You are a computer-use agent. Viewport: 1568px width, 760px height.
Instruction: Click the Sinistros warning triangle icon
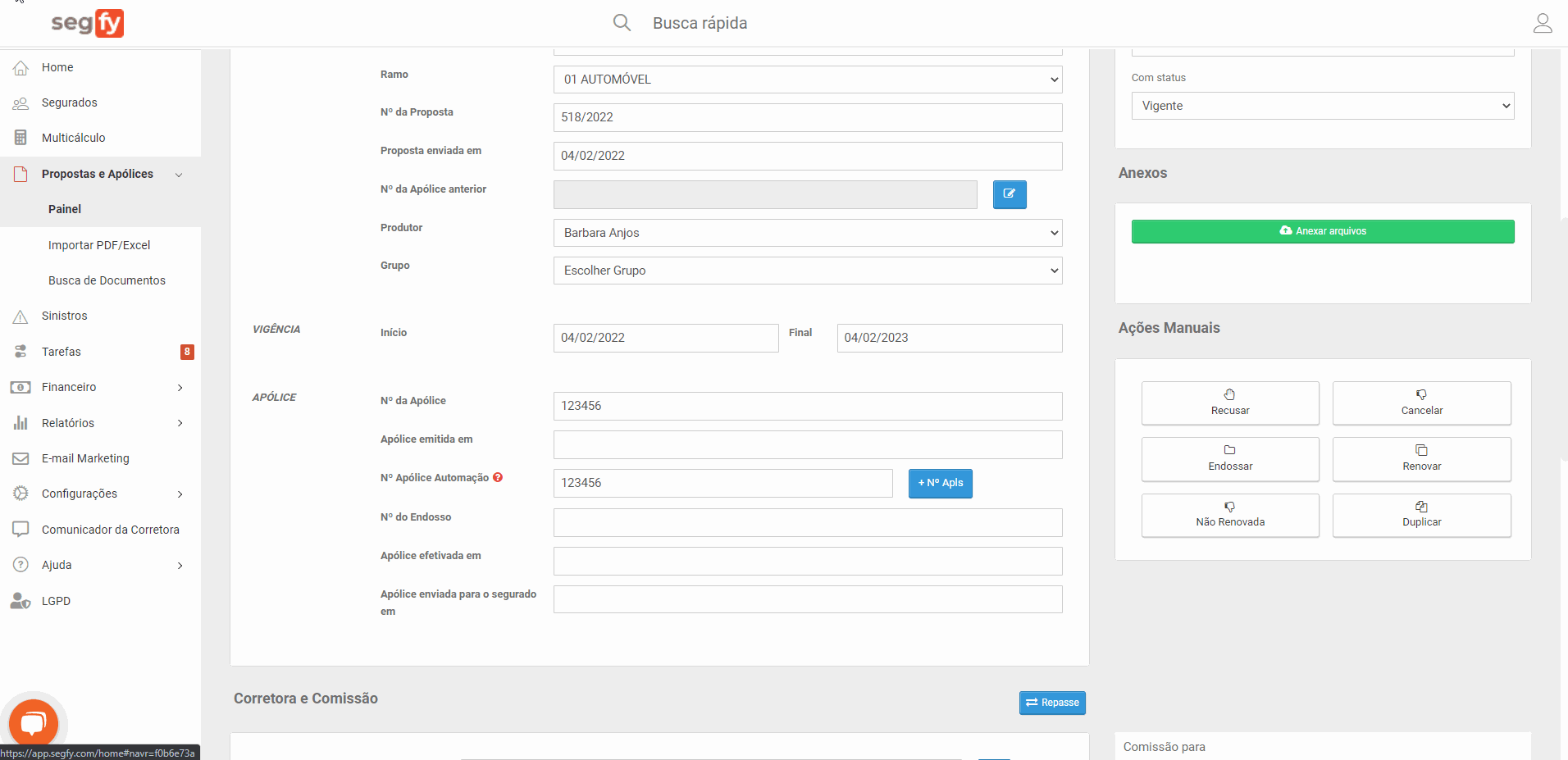coord(21,316)
